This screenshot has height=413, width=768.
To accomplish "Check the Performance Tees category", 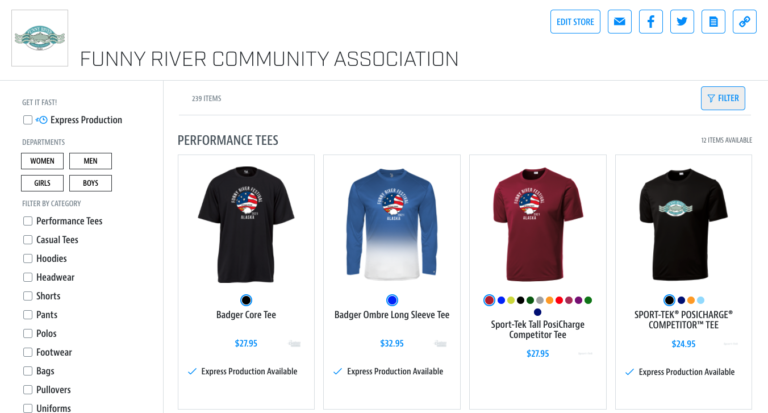I will (x=28, y=221).
